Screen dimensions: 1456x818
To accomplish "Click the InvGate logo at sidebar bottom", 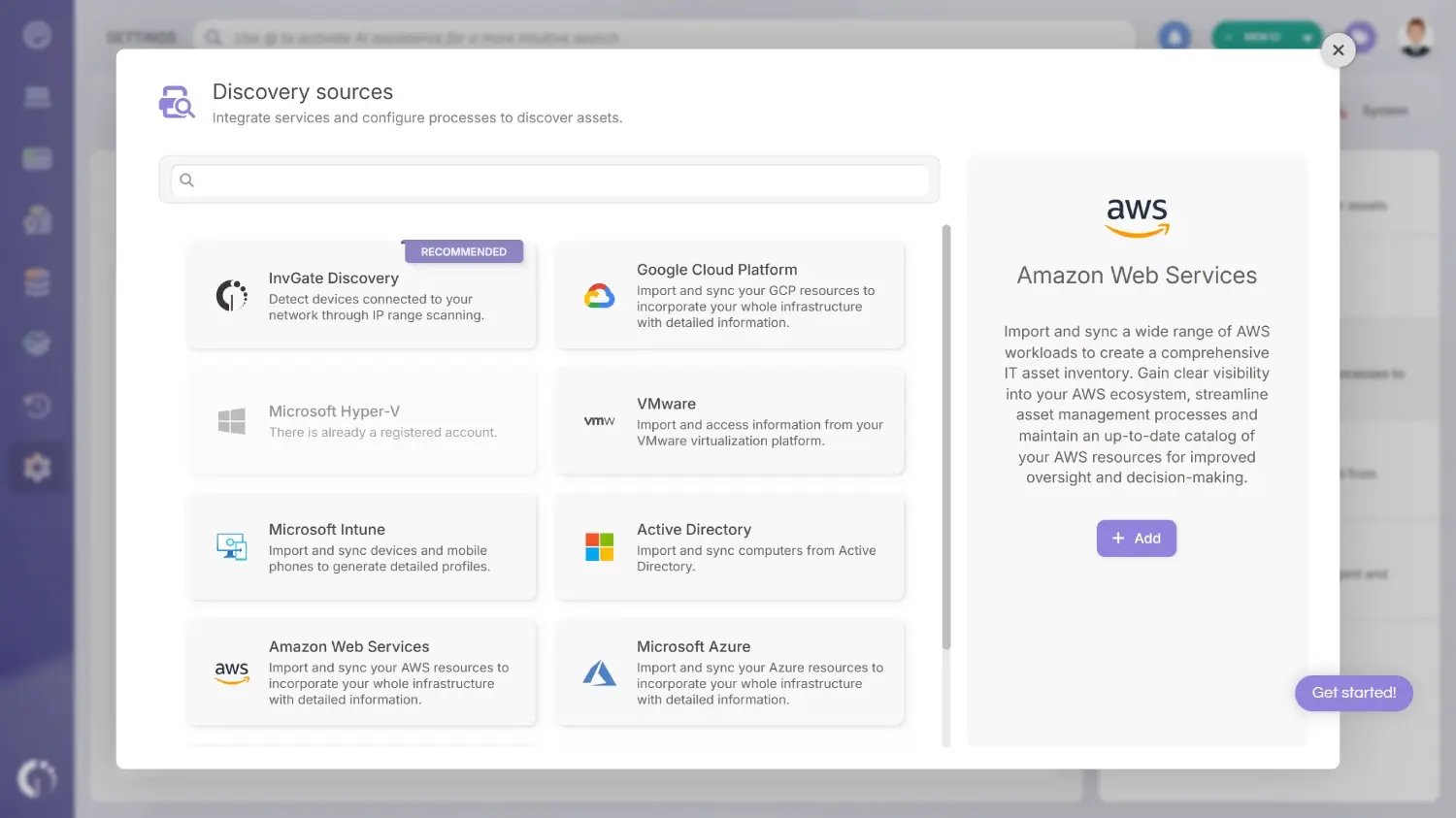I will click(37, 777).
